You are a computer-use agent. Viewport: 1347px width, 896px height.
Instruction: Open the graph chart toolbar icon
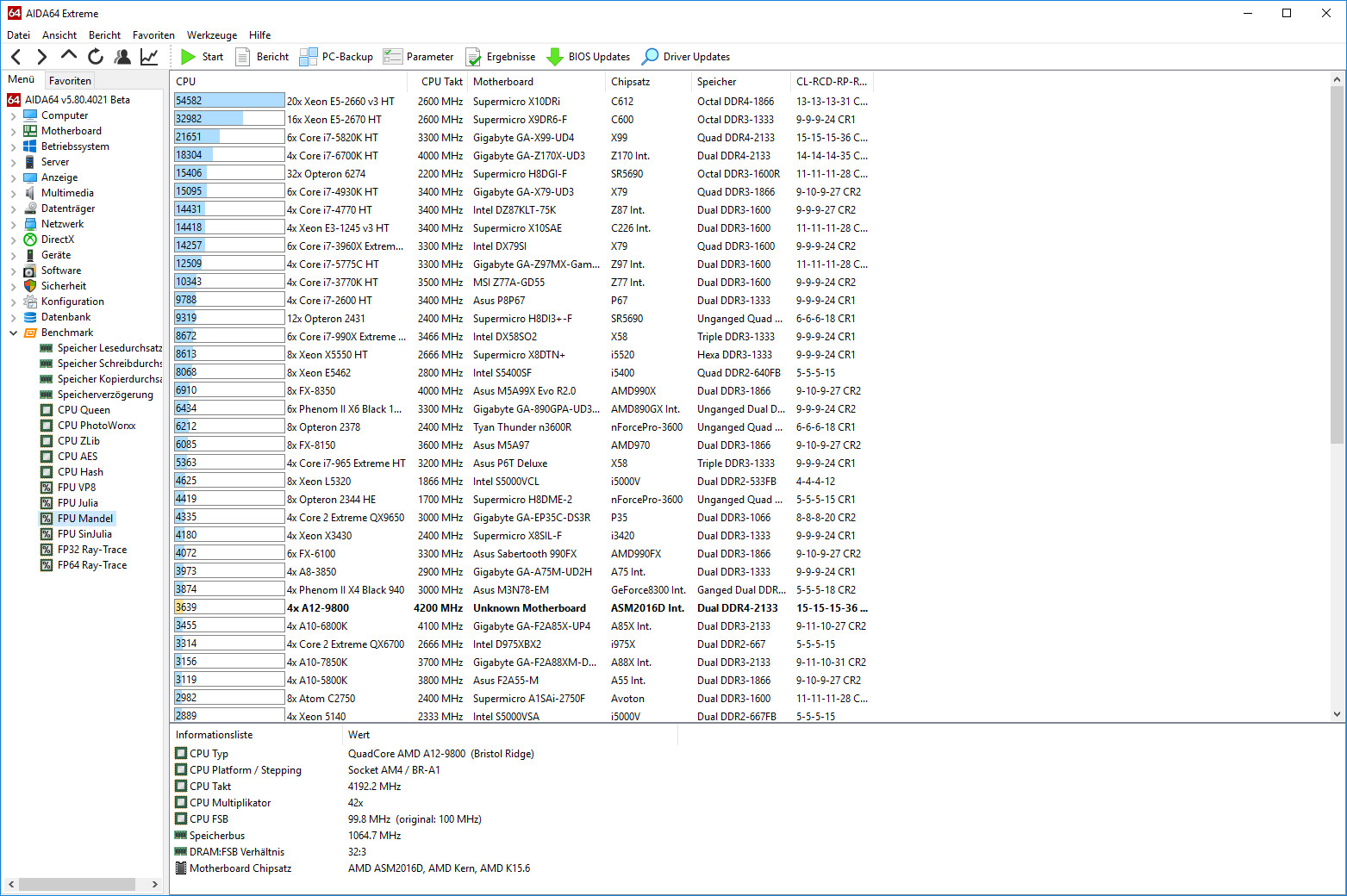pyautogui.click(x=149, y=57)
